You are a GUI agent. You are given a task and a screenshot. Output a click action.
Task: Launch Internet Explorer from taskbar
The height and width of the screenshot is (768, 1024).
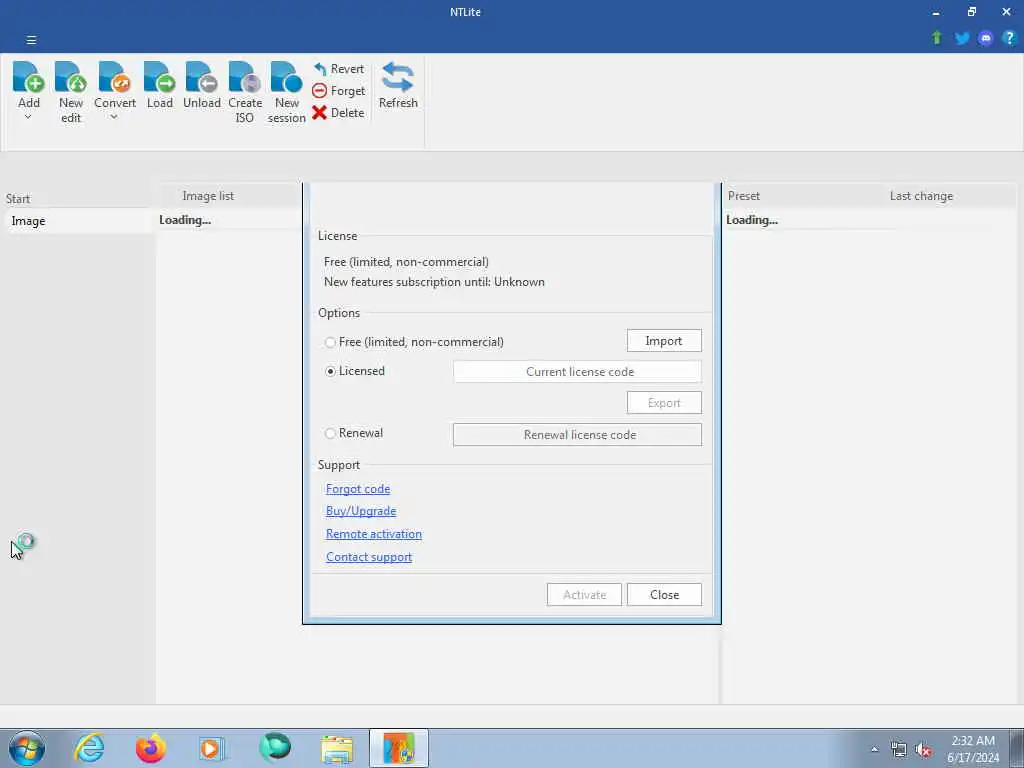coord(89,748)
